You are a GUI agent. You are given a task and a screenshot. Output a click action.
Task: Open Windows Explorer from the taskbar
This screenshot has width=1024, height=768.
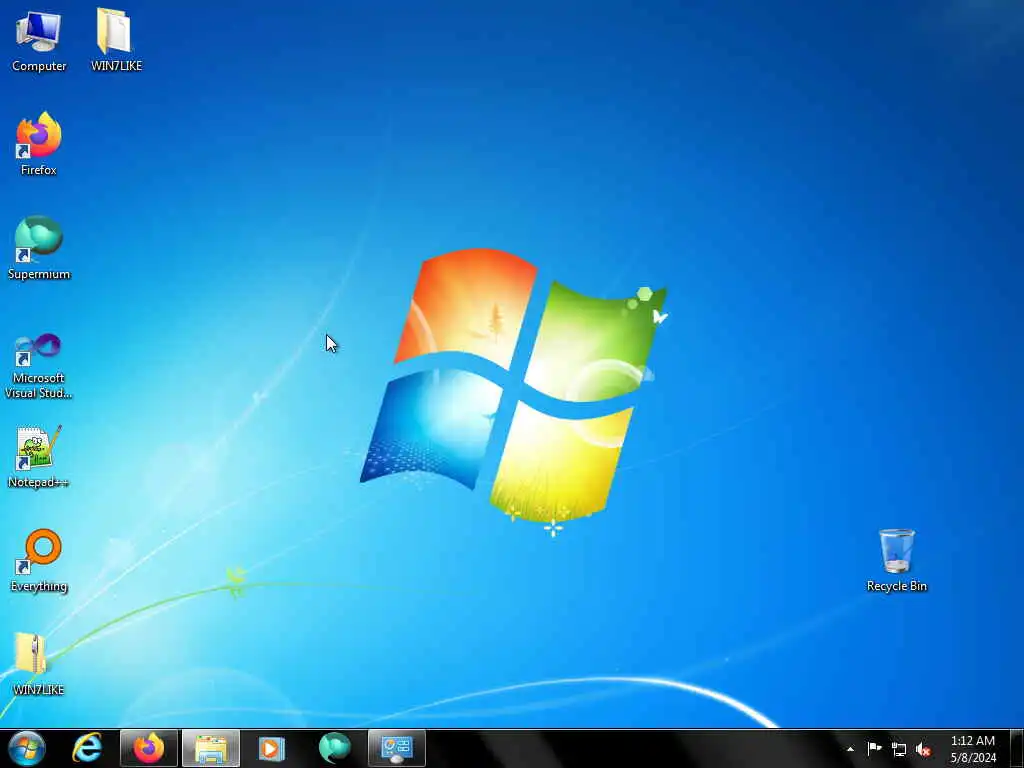(x=211, y=748)
